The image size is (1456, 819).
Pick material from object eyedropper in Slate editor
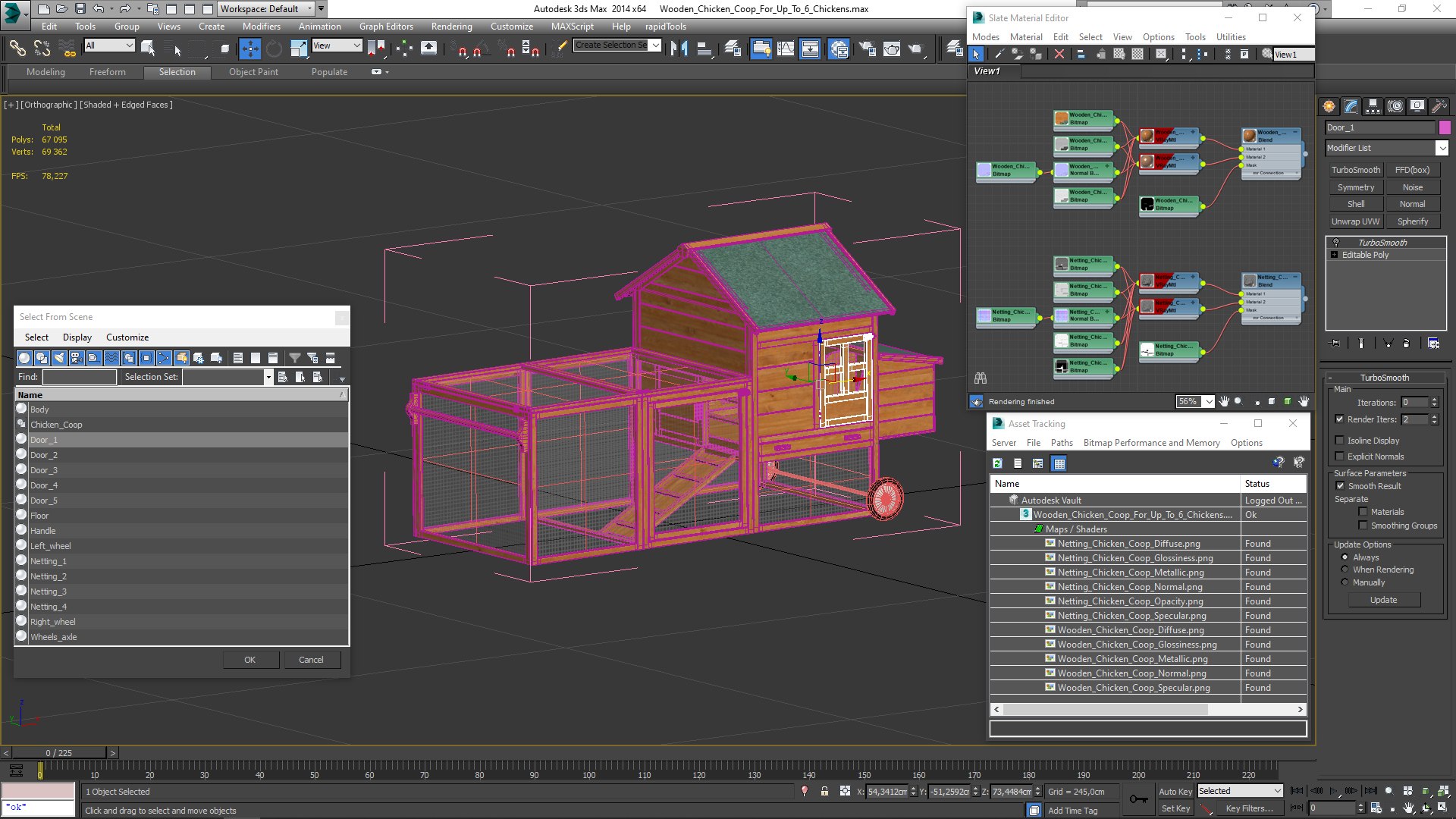999,54
